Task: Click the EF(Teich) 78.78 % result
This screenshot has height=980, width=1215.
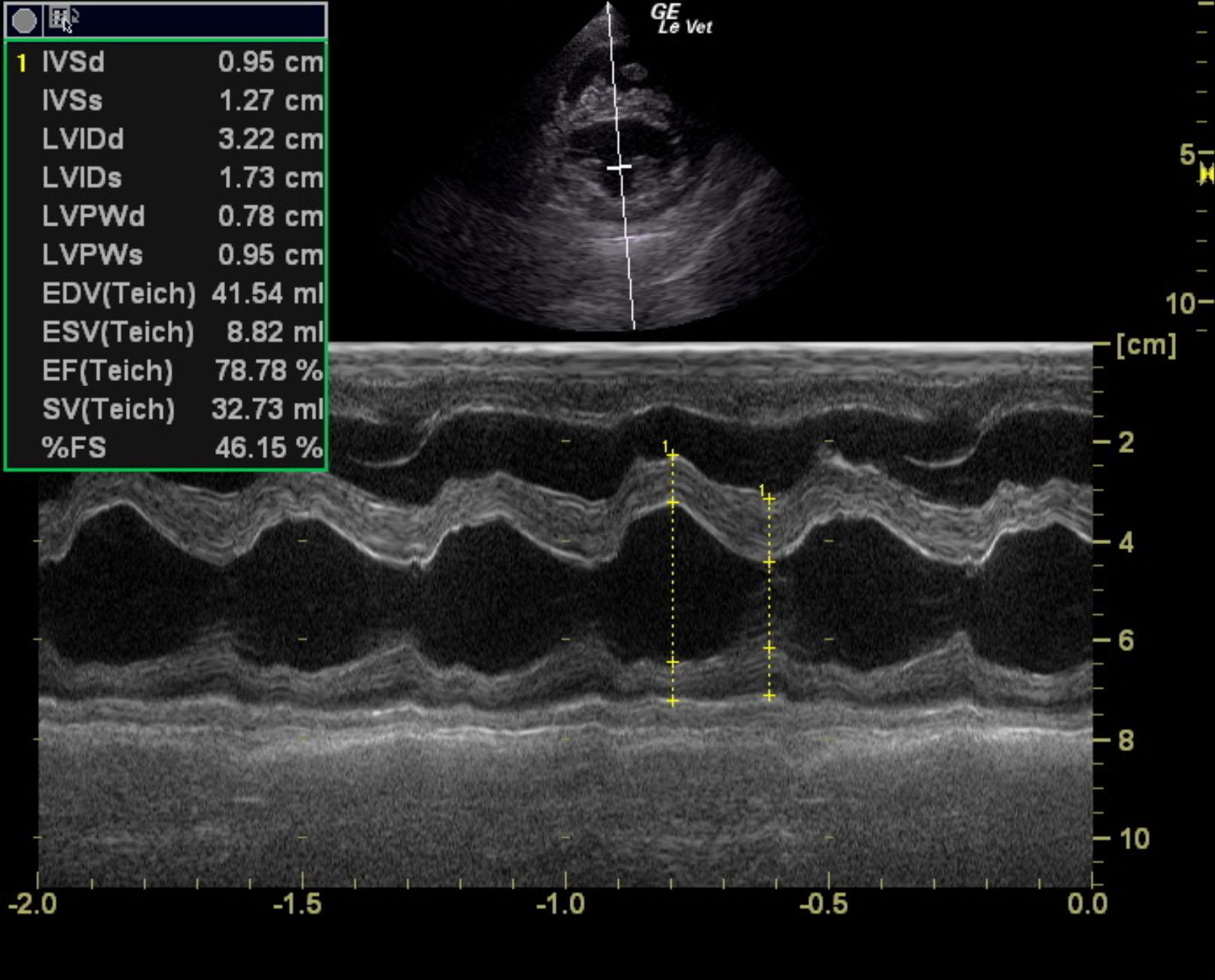Action: pyautogui.click(x=166, y=371)
